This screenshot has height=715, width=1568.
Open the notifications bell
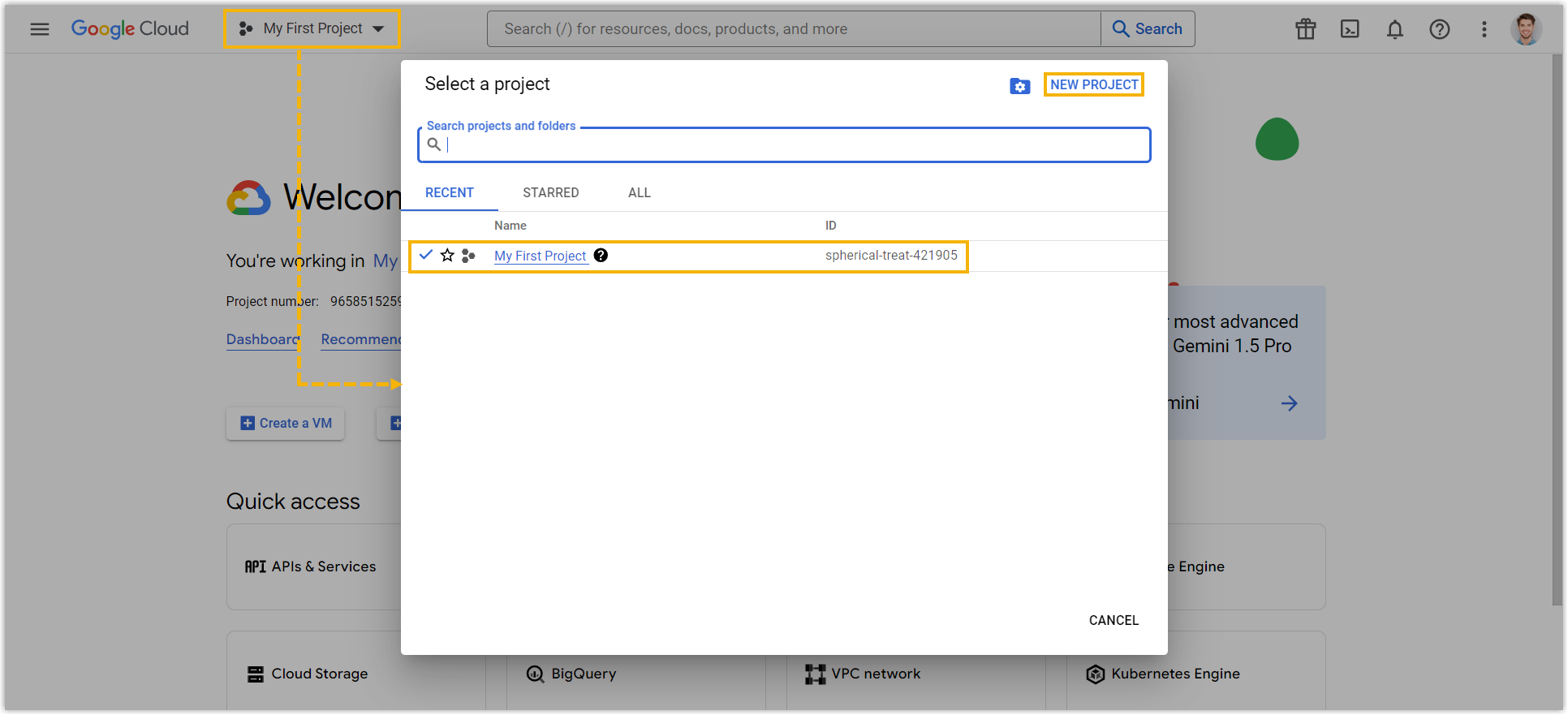[1394, 29]
